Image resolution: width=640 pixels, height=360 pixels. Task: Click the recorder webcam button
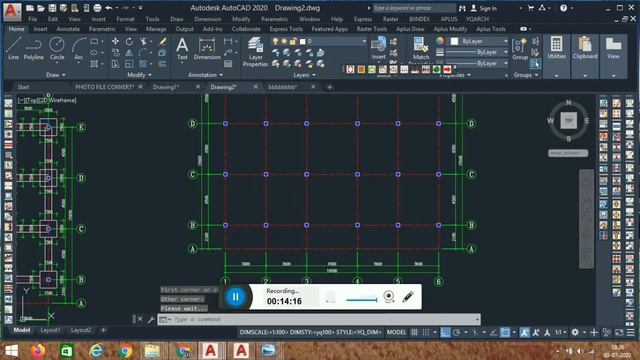tap(389, 297)
